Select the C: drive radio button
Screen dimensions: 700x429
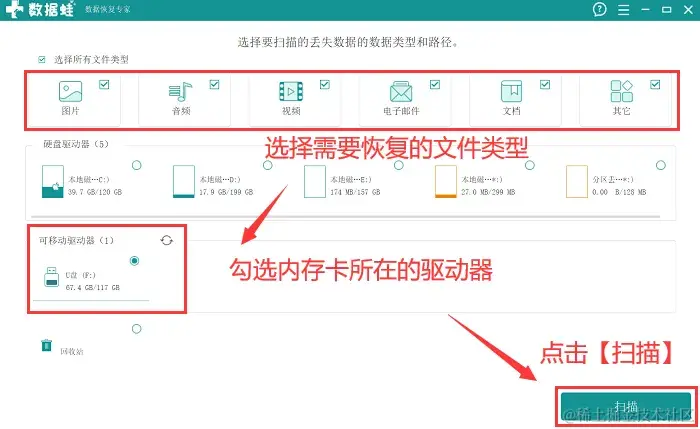tap(137, 165)
